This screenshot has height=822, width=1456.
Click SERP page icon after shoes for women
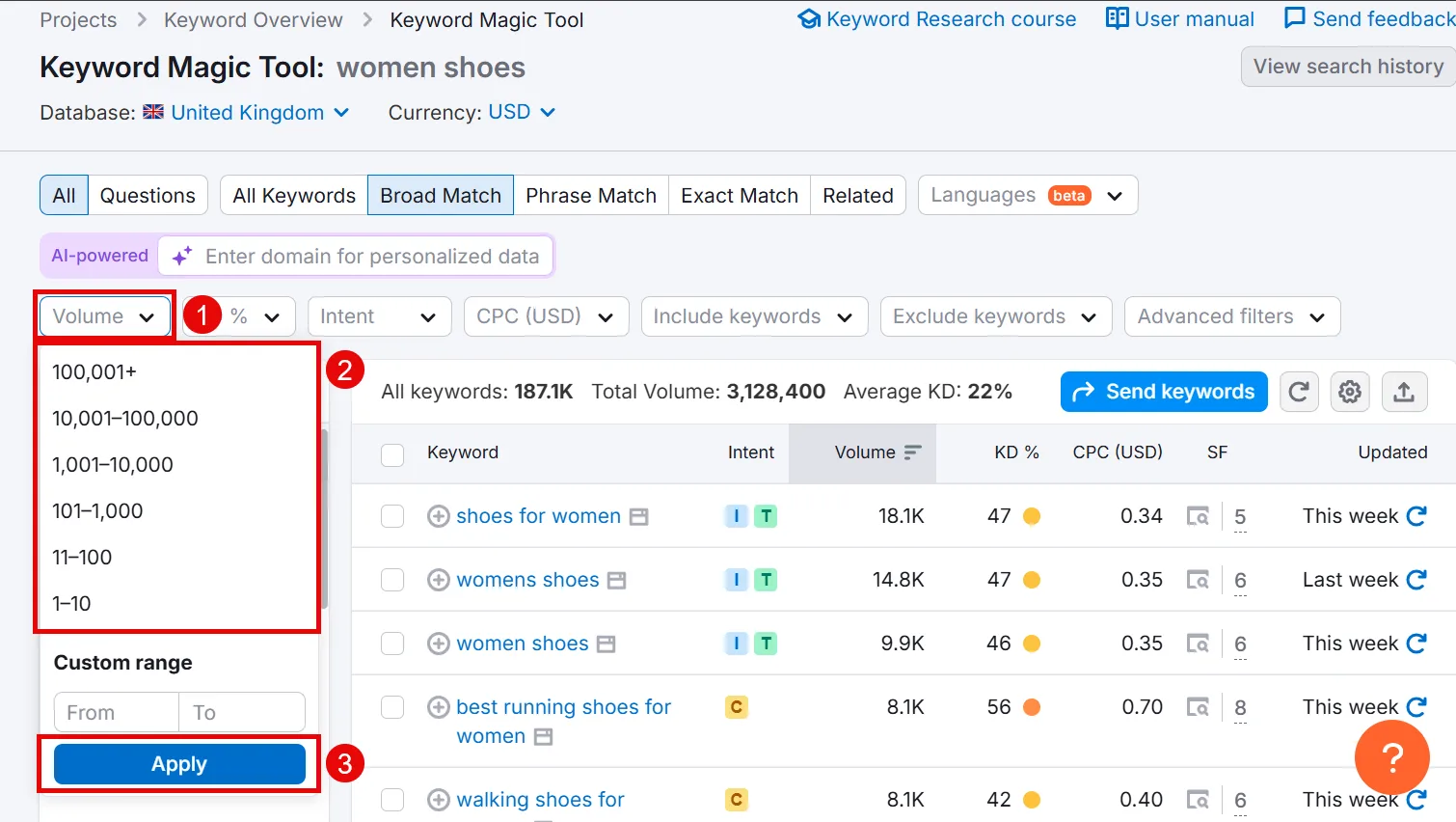(638, 517)
